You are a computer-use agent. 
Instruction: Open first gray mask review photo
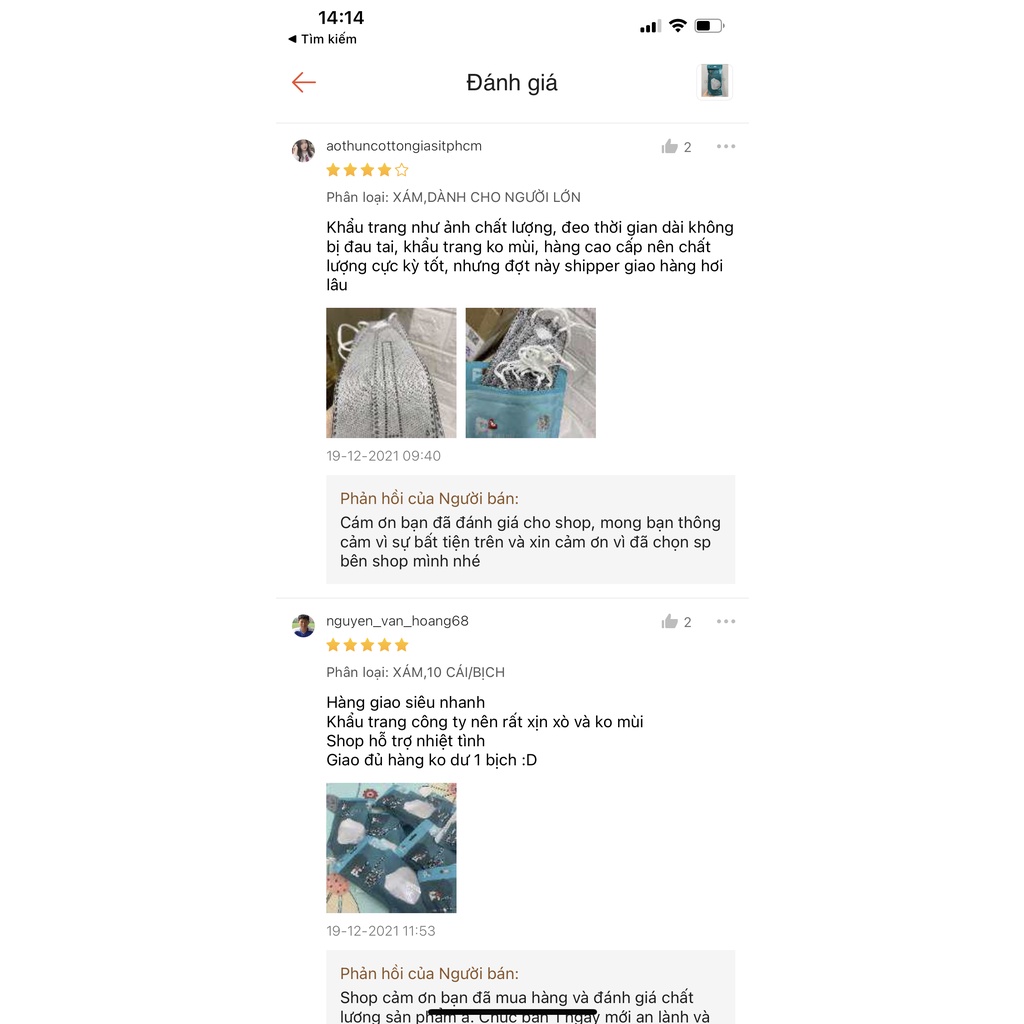(391, 372)
